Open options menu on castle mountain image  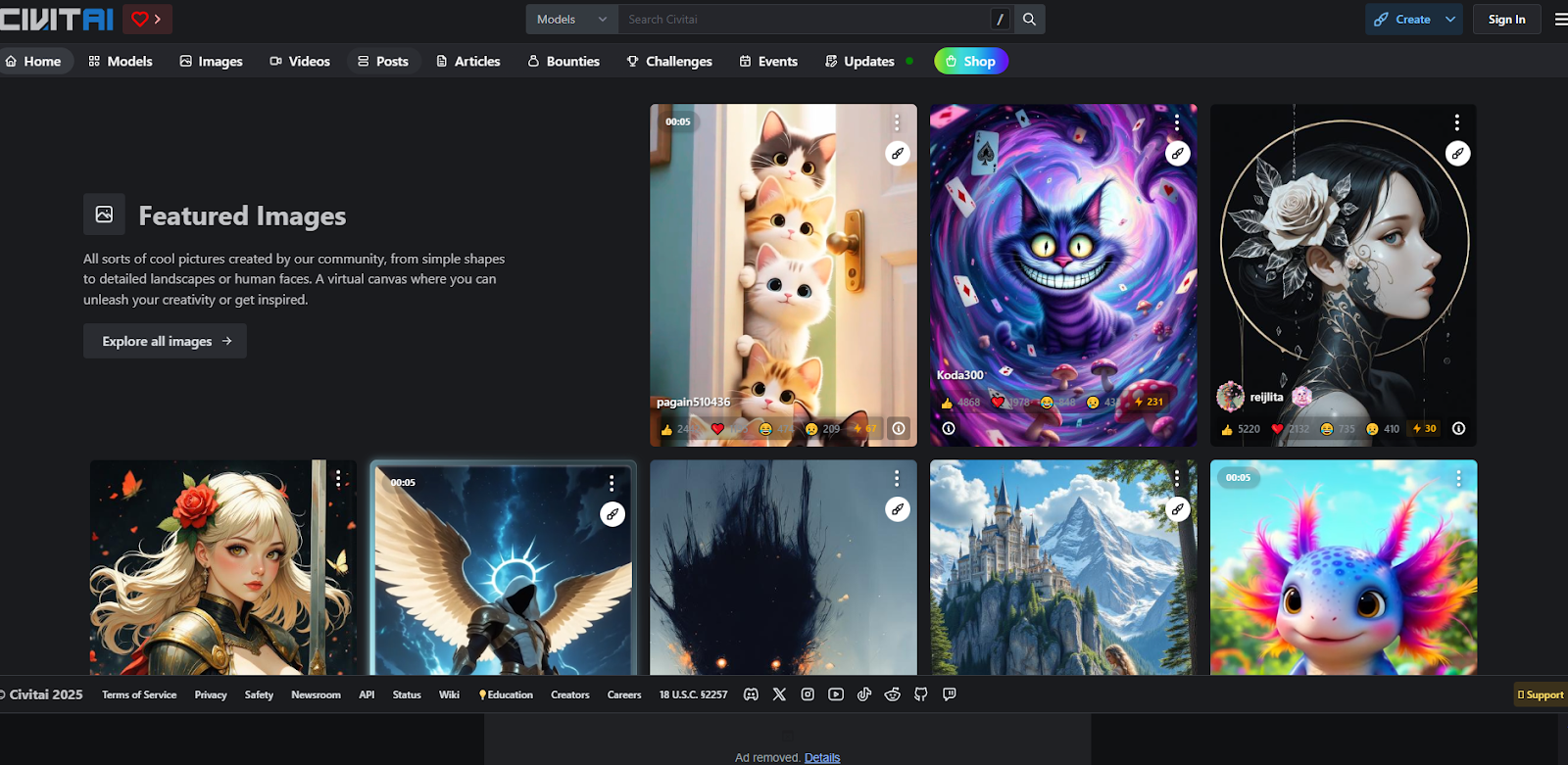point(1177,478)
